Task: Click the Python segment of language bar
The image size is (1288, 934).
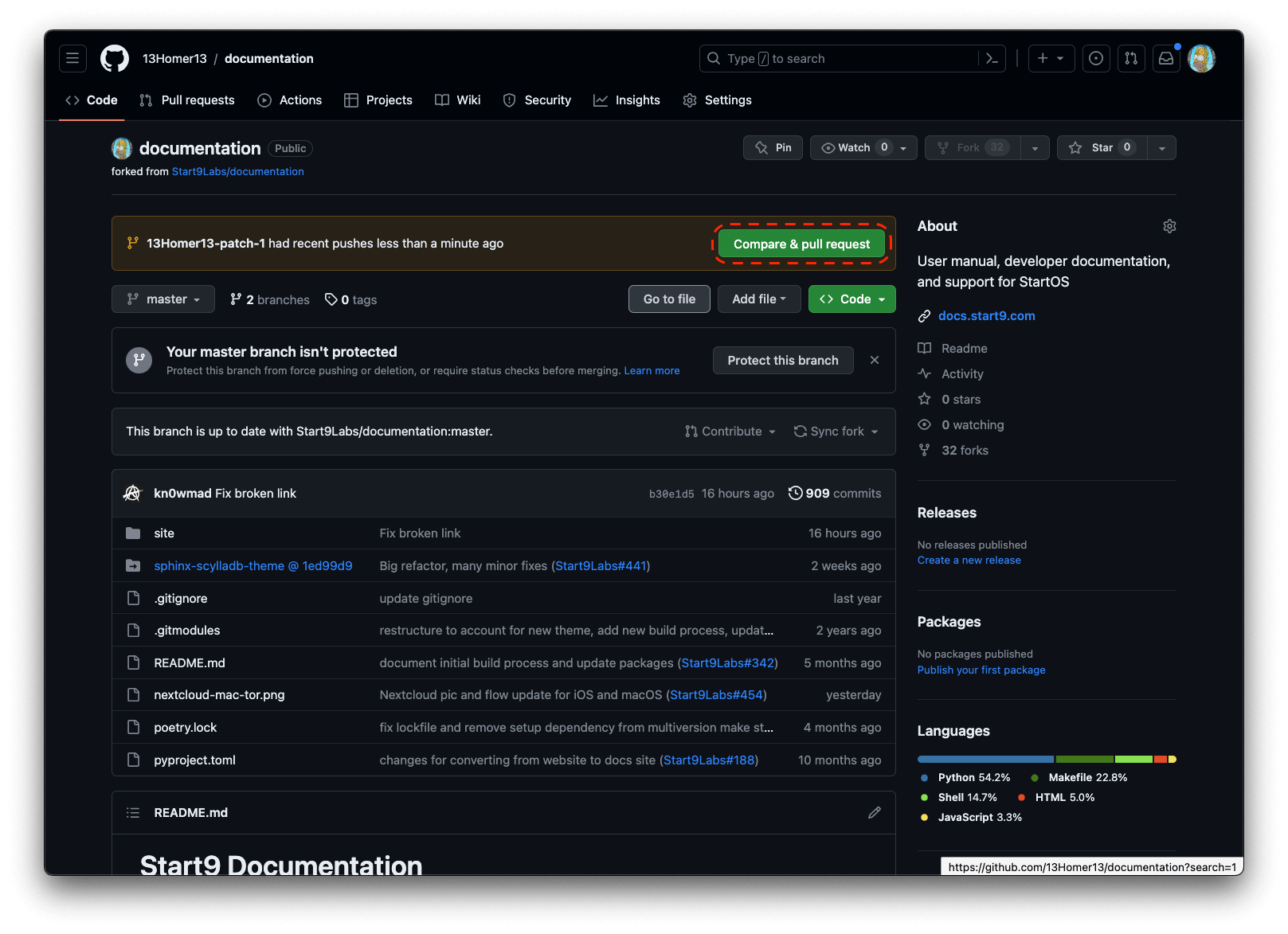Action: pyautogui.click(x=985, y=759)
